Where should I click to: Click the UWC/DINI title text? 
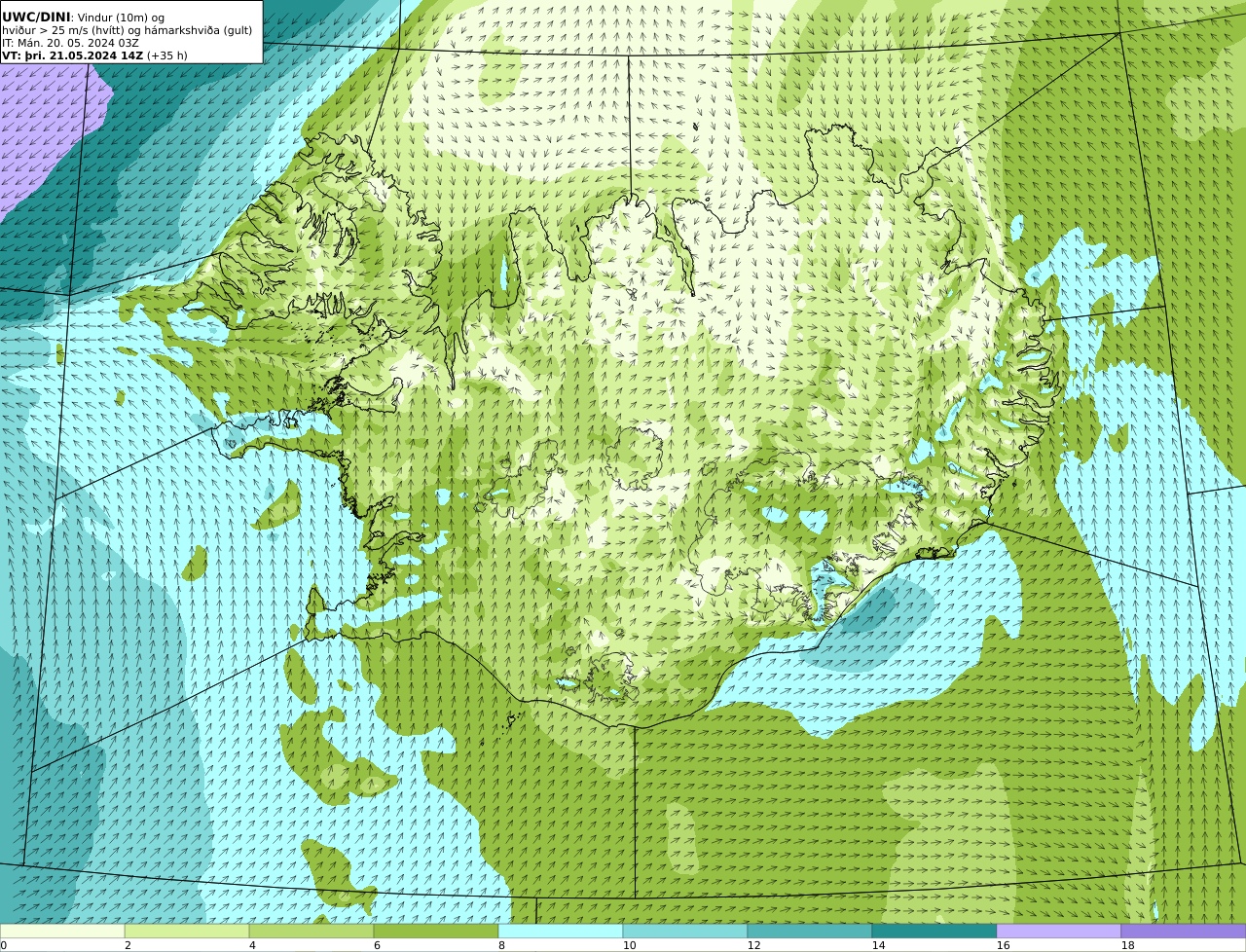click(36, 17)
